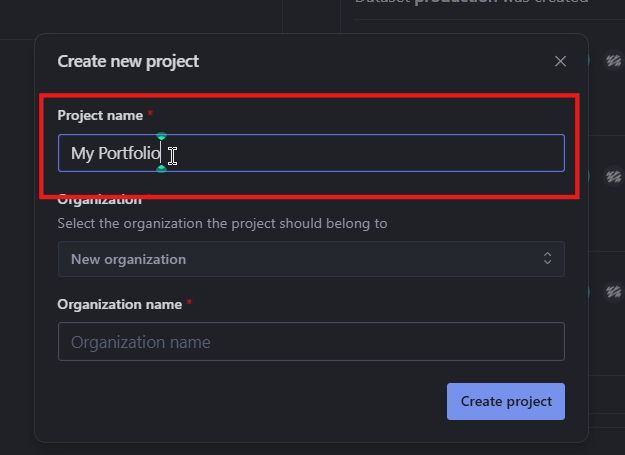Image resolution: width=625 pixels, height=455 pixels.
Task: Click the Dataset production activity text
Action: 472,2
